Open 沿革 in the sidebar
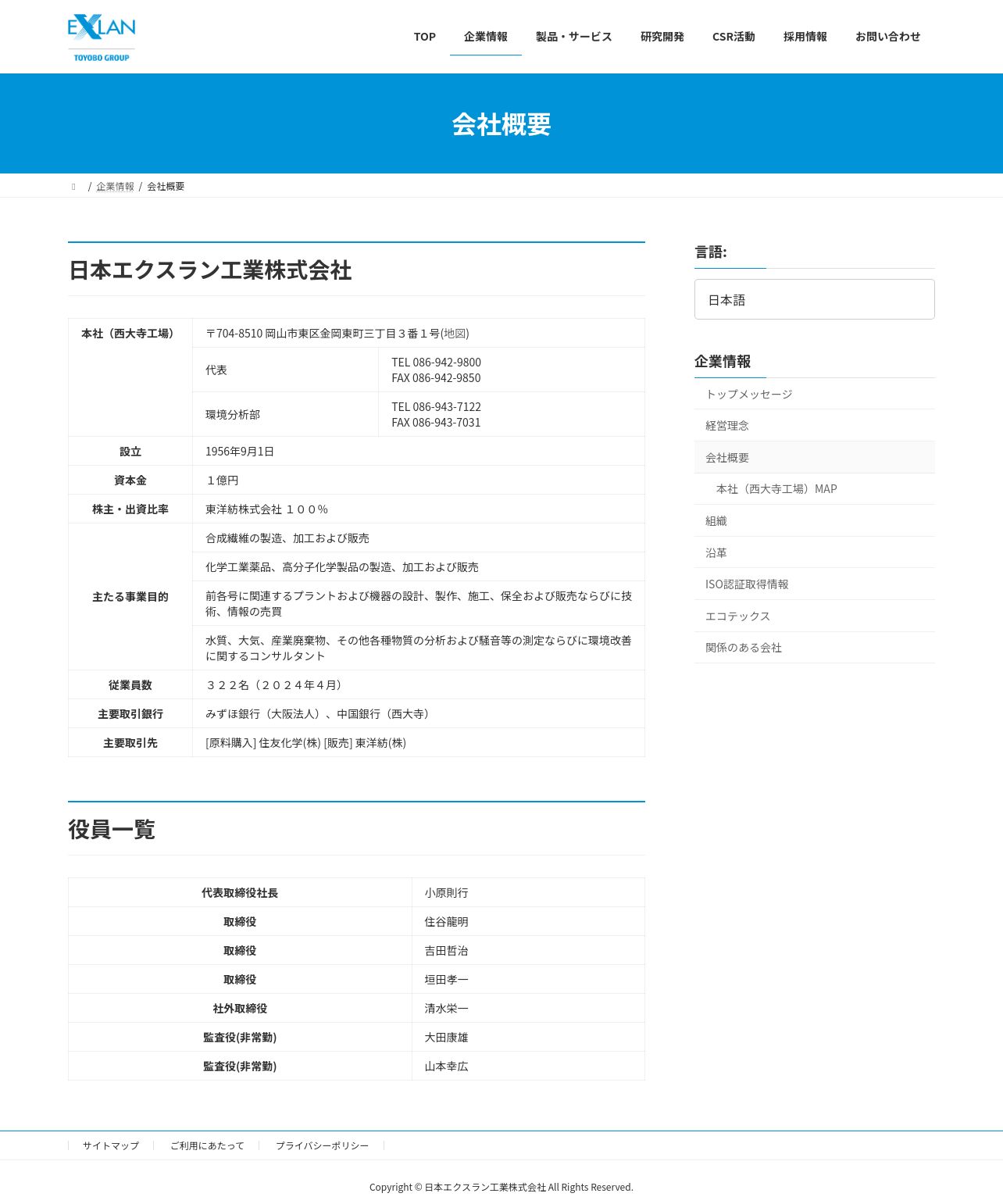Screen dimensions: 1003x1204 (x=815, y=552)
